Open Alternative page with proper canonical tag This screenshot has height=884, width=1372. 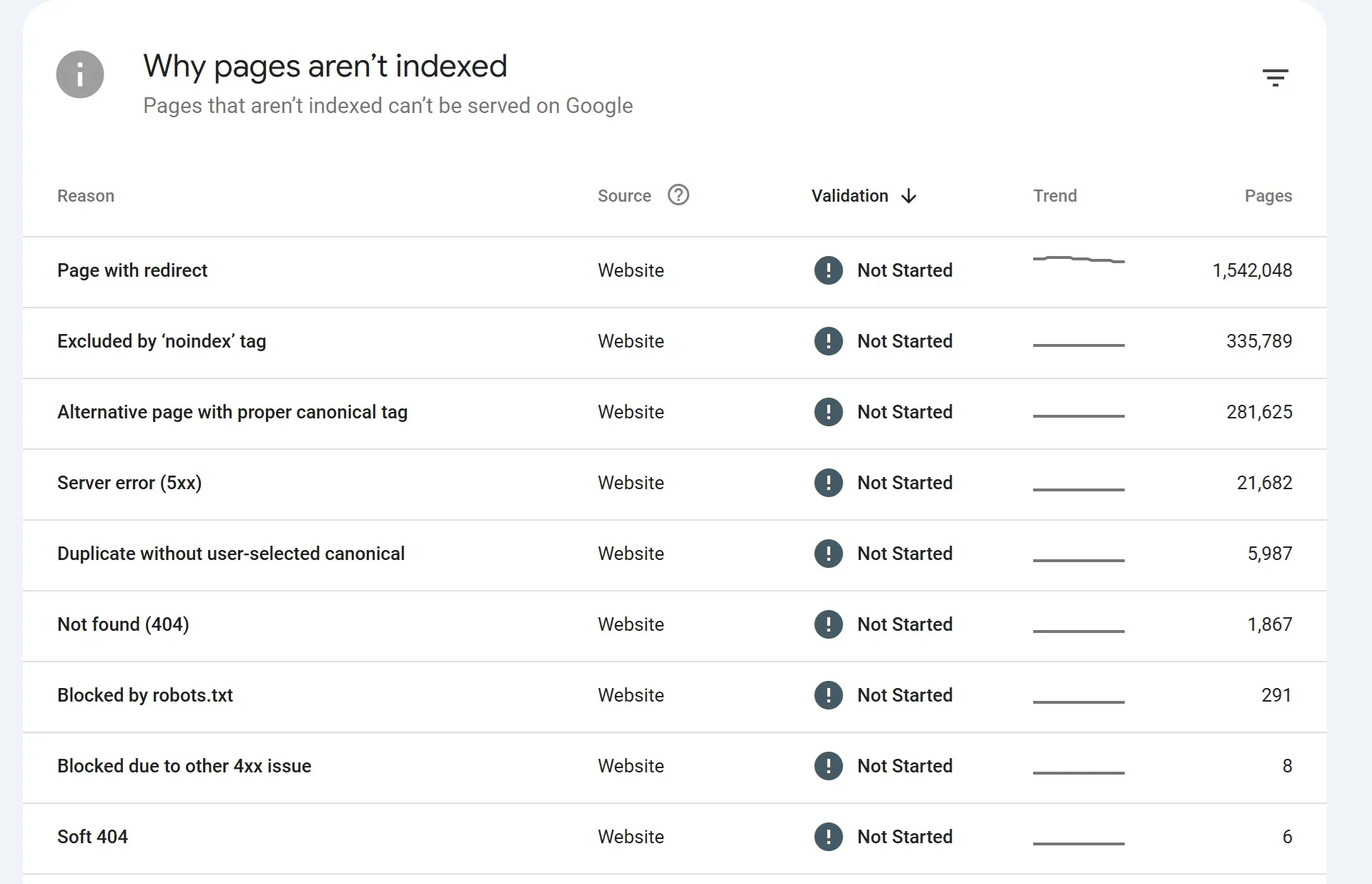(232, 412)
